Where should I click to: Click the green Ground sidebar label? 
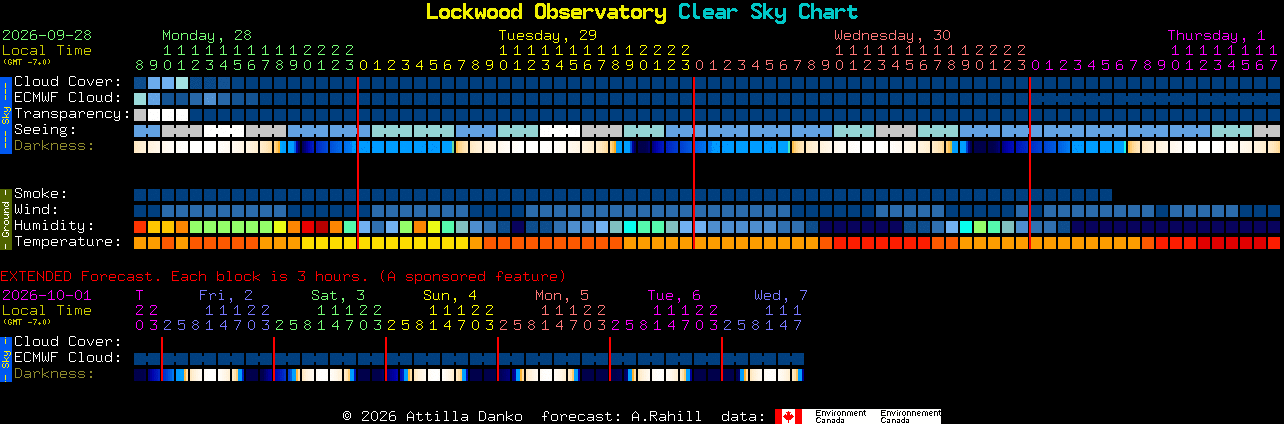point(5,218)
